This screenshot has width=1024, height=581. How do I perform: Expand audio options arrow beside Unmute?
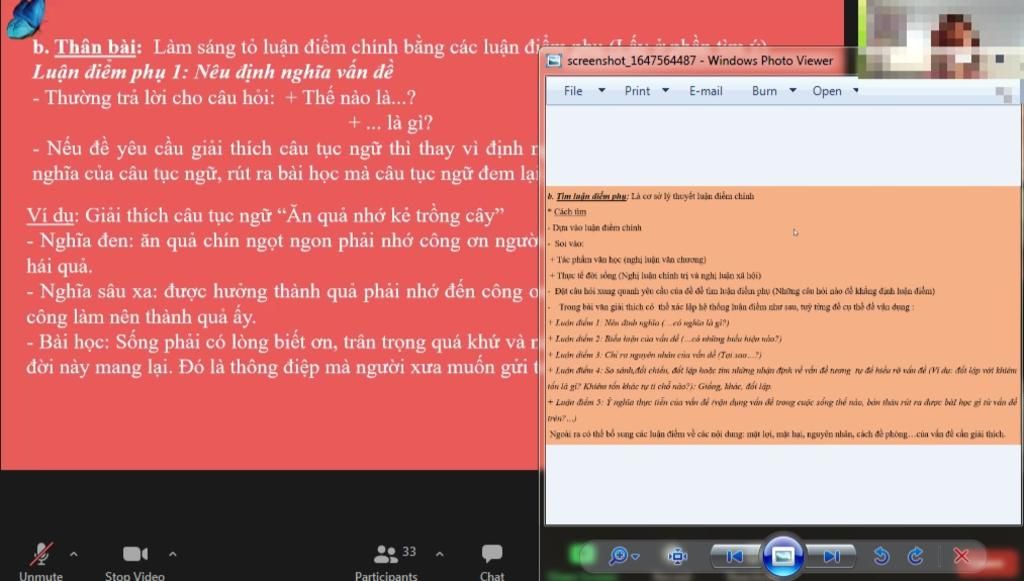click(x=74, y=554)
